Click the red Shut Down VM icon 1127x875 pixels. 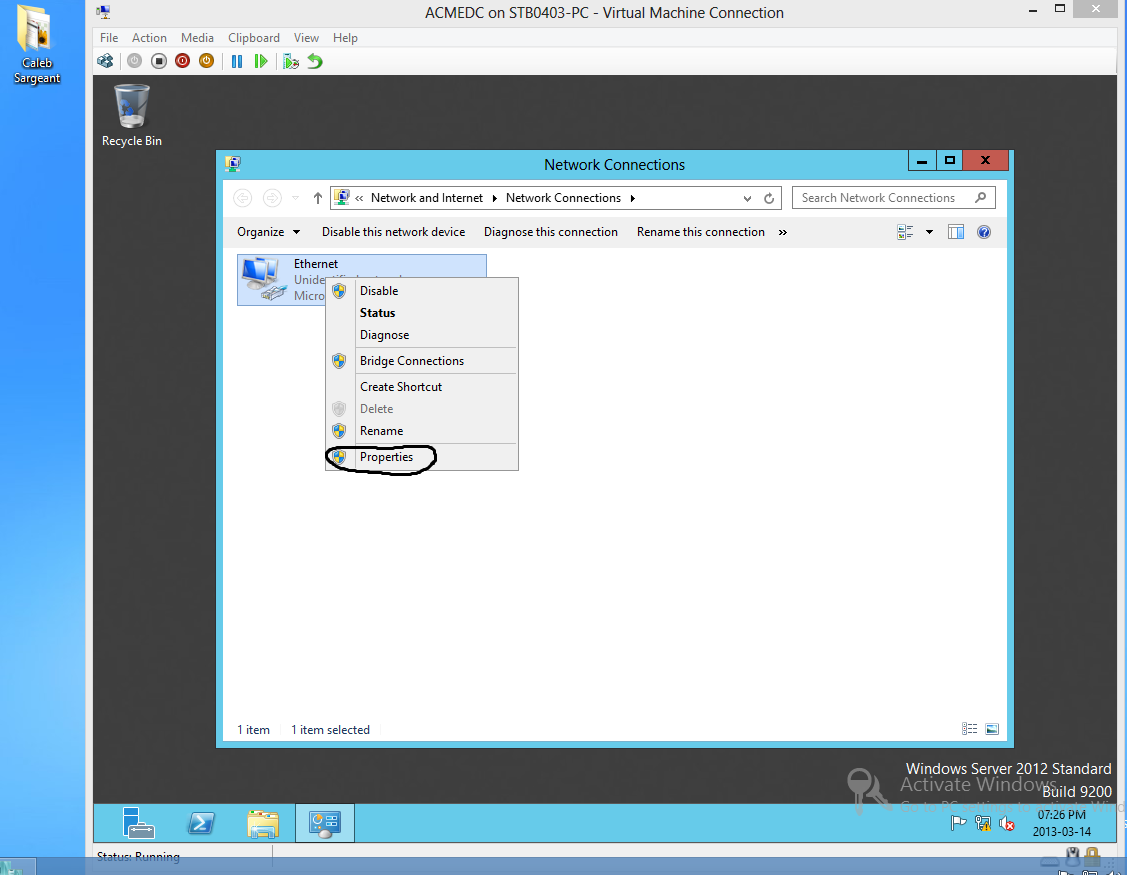tap(183, 61)
